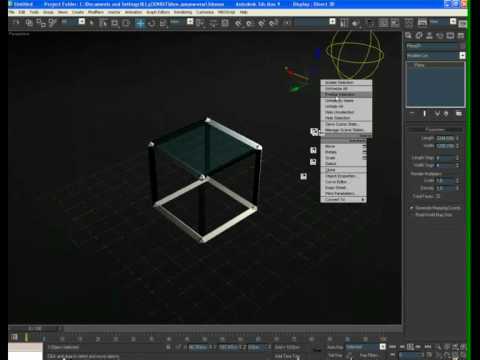This screenshot has width=480, height=360.
Task: Open Configure Modifier Sets button
Action: [x=459, y=114]
